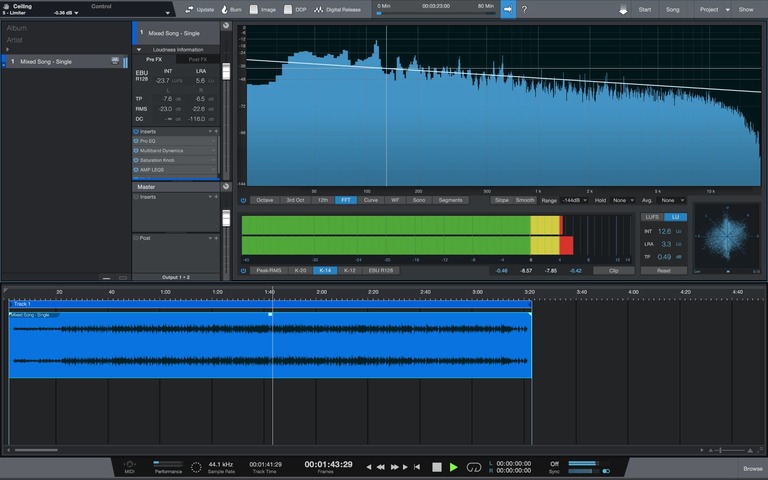
Task: Burn the project to disc
Action: [x=231, y=9]
